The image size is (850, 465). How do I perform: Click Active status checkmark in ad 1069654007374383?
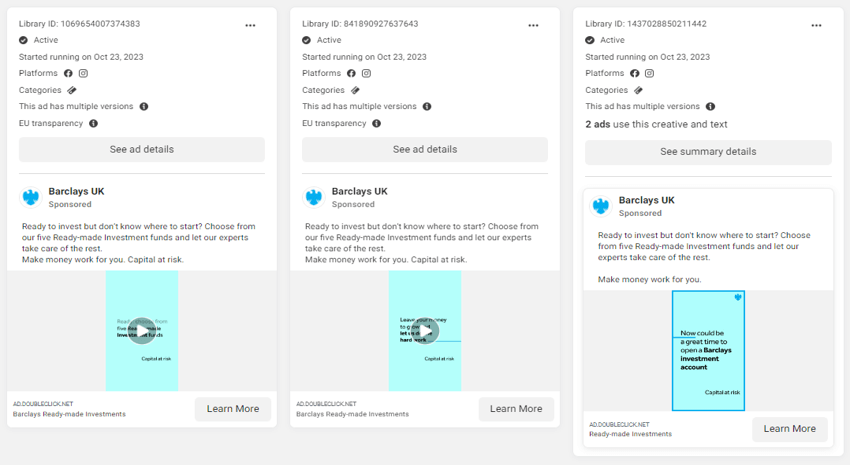coord(23,40)
